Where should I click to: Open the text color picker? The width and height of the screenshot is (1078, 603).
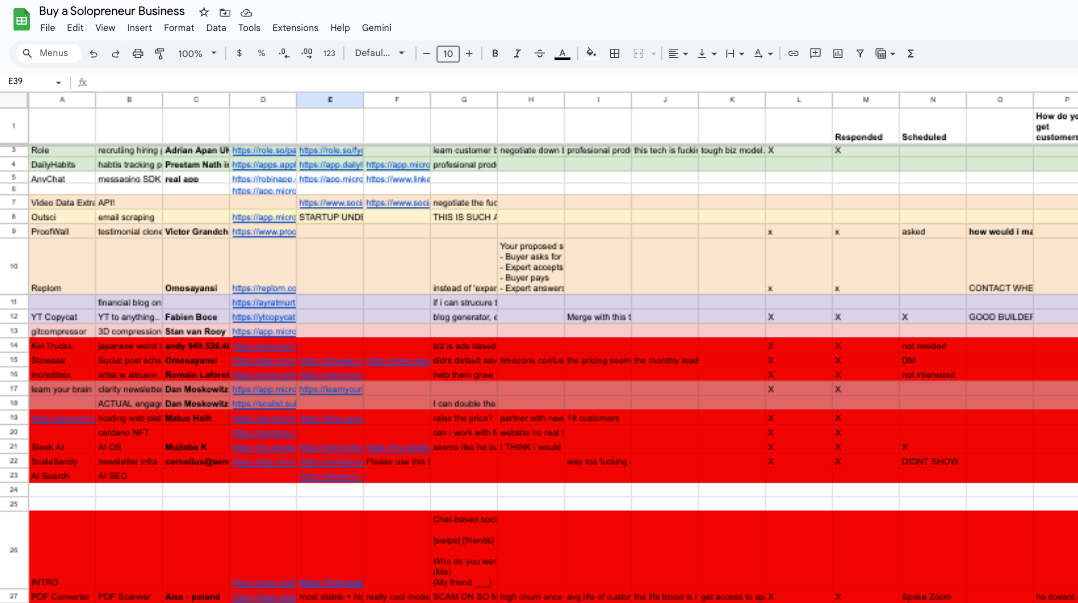pyautogui.click(x=562, y=54)
